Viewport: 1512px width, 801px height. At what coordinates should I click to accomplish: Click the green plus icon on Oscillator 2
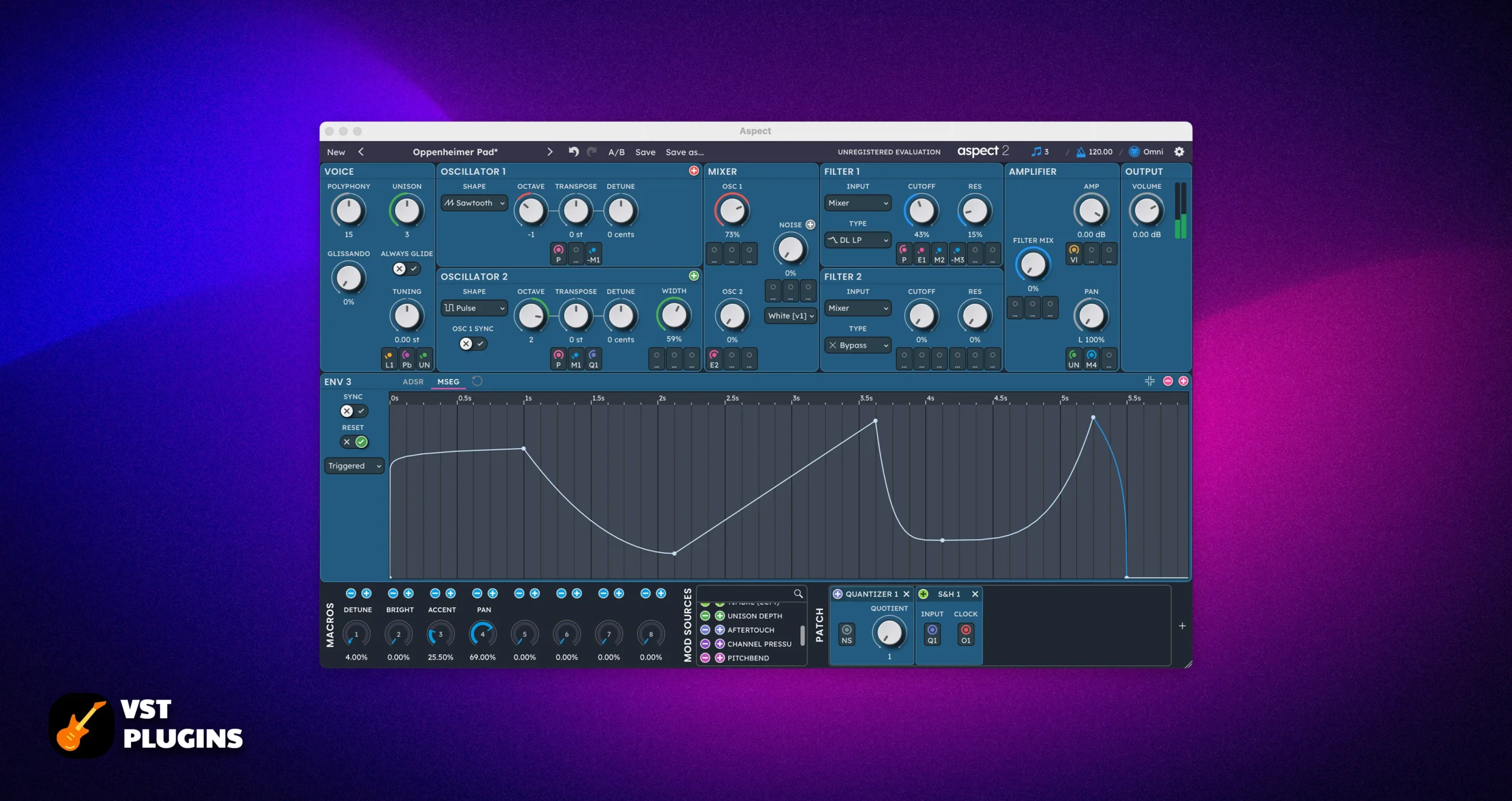pos(694,276)
